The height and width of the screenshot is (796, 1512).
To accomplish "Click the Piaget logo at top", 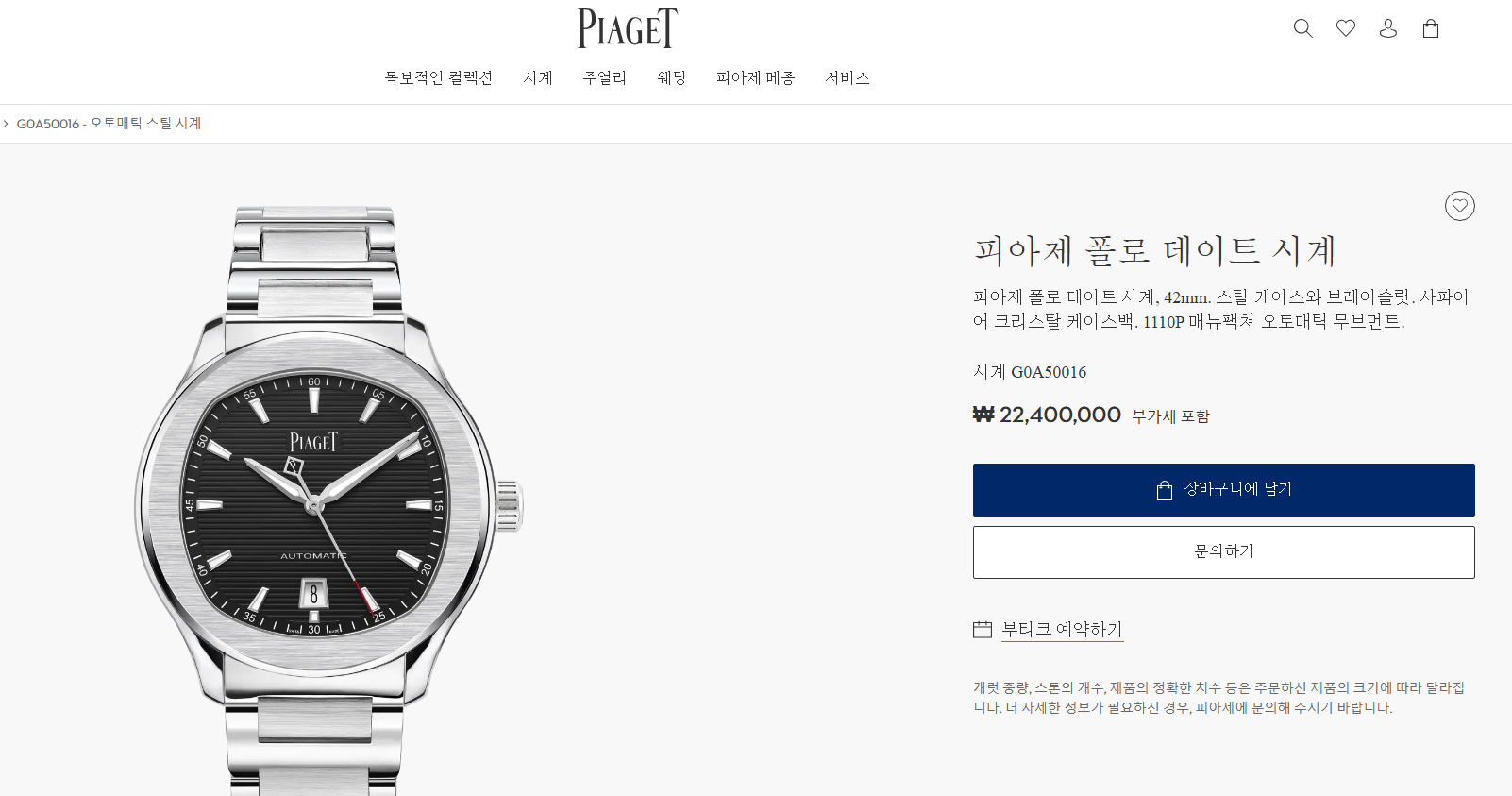I will pyautogui.click(x=628, y=28).
